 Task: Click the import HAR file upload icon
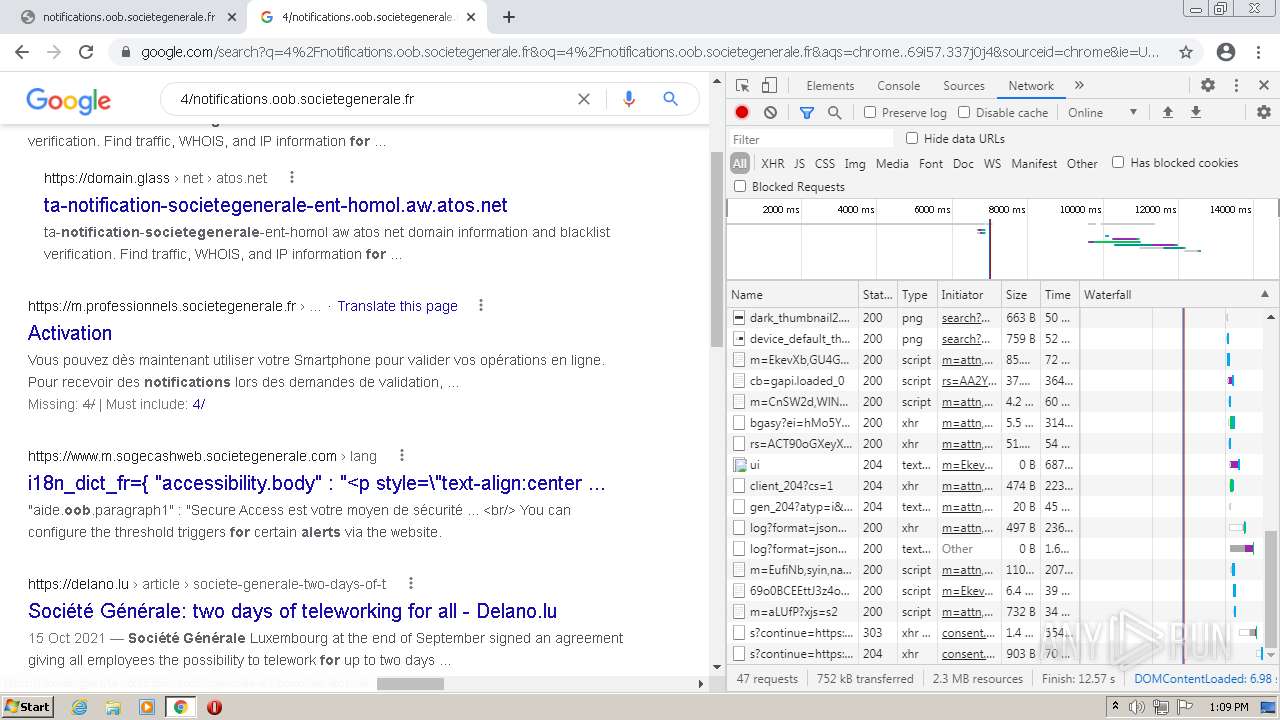pyautogui.click(x=1167, y=113)
